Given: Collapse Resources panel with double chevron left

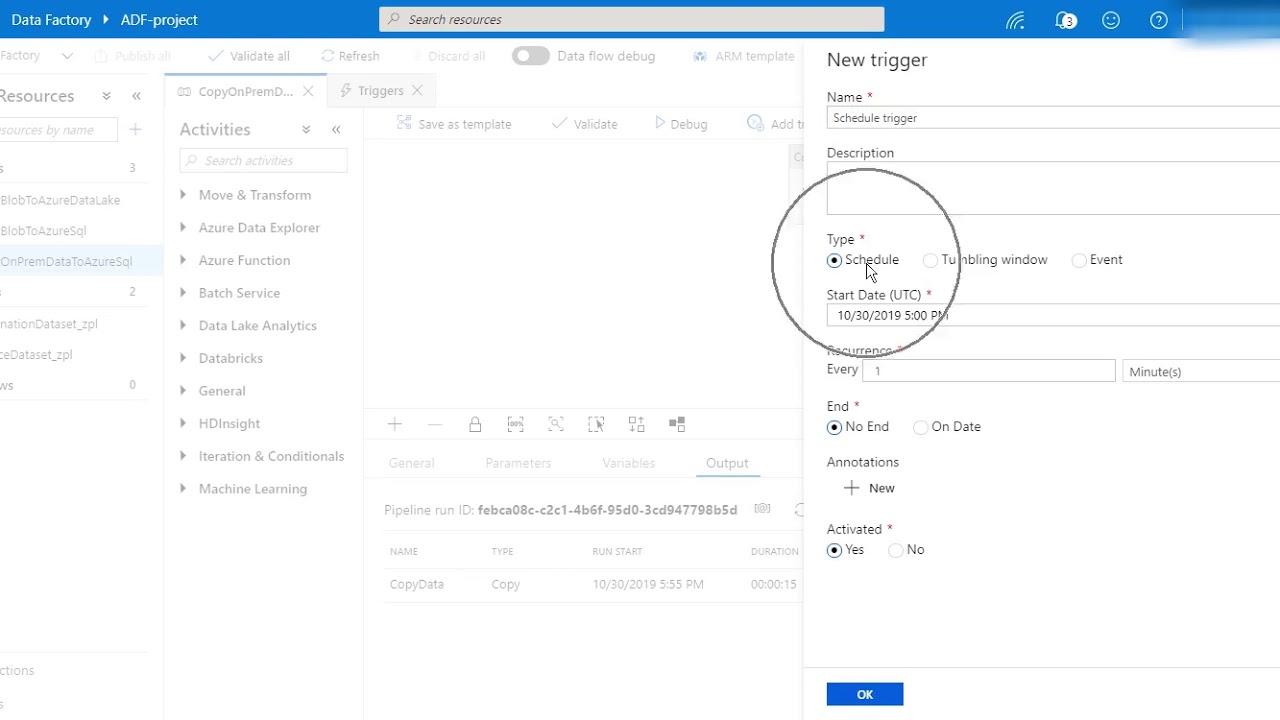Looking at the screenshot, I should [136, 96].
